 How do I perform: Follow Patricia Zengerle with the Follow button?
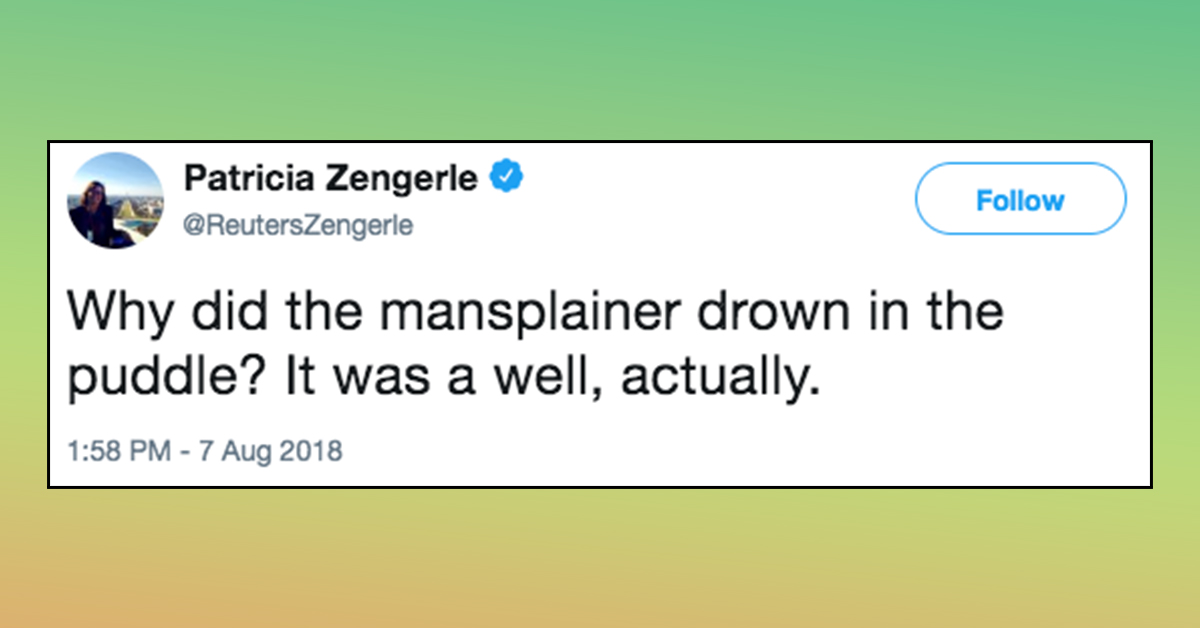pyautogui.click(x=1020, y=199)
